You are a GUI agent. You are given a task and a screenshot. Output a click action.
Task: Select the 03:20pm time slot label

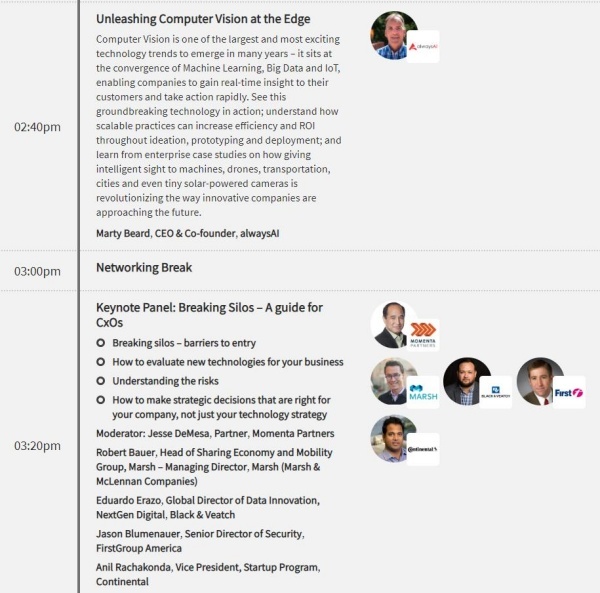(37, 446)
